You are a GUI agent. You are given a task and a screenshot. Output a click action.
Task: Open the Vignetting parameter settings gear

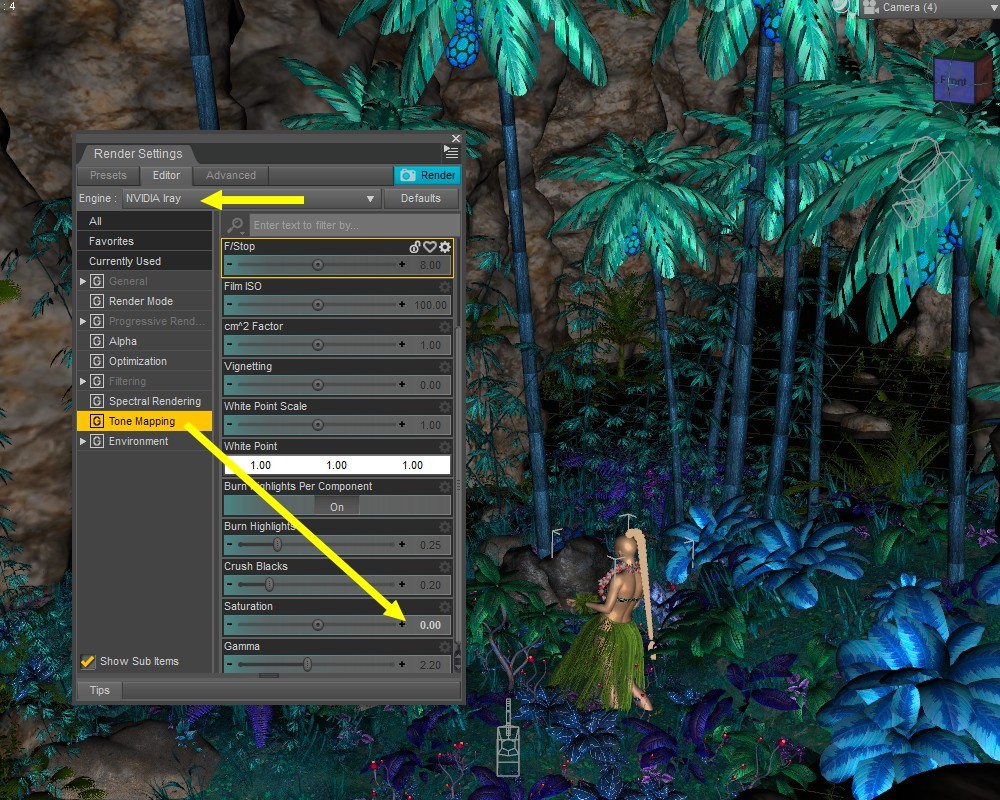point(445,367)
